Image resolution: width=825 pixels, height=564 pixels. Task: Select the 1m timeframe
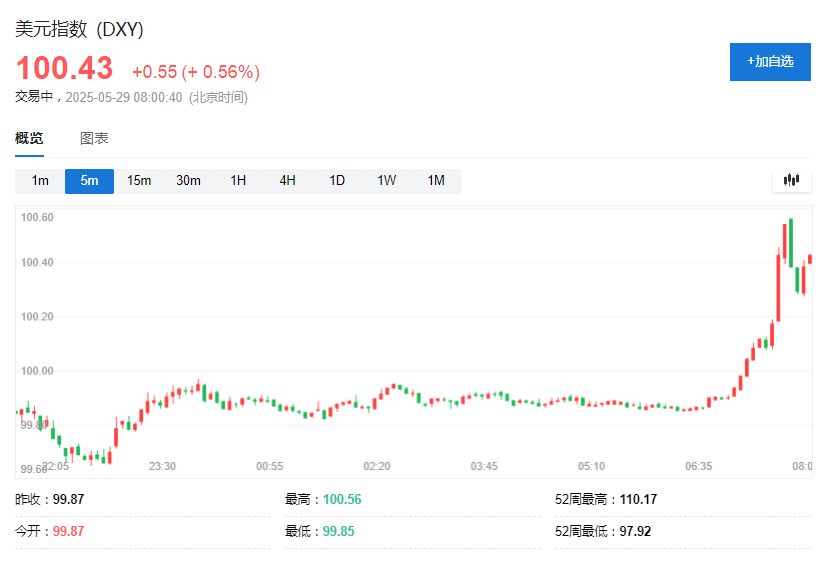tap(40, 181)
